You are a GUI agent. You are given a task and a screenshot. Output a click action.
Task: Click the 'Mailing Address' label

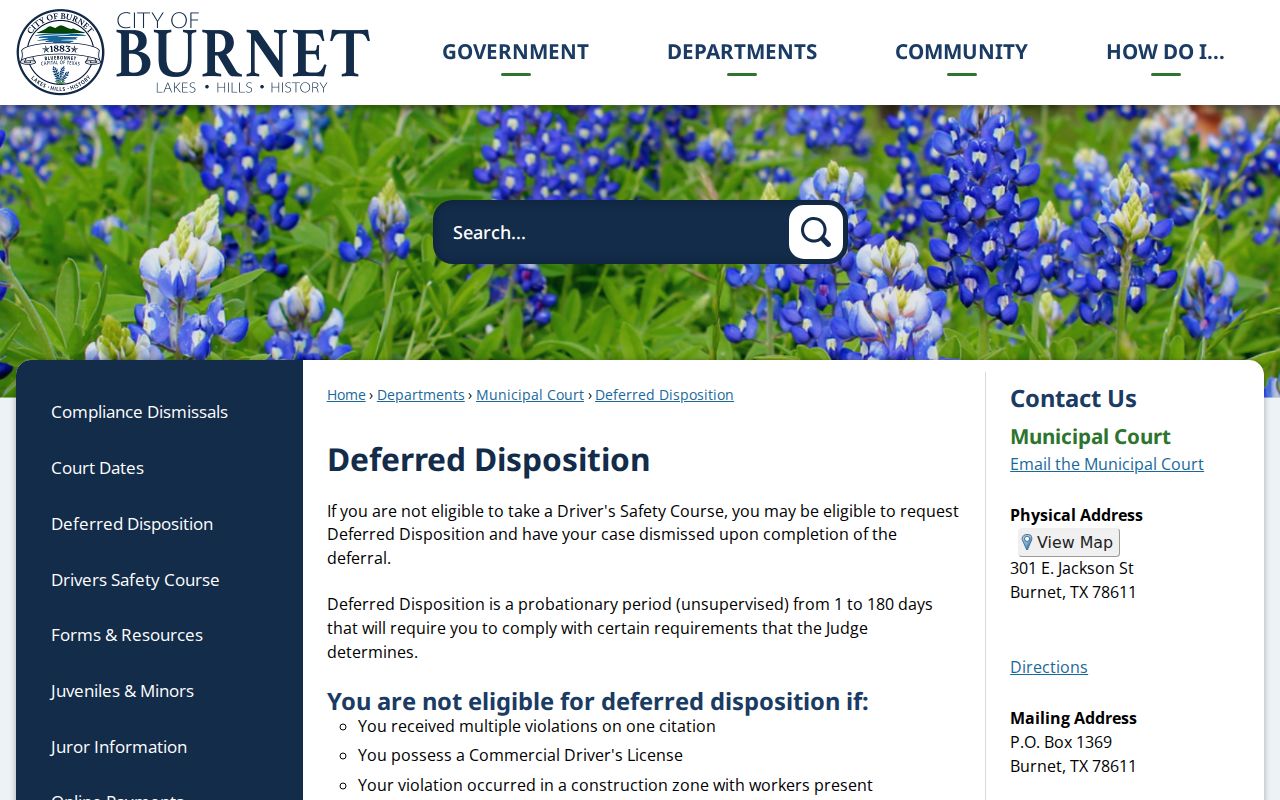pyautogui.click(x=1073, y=718)
